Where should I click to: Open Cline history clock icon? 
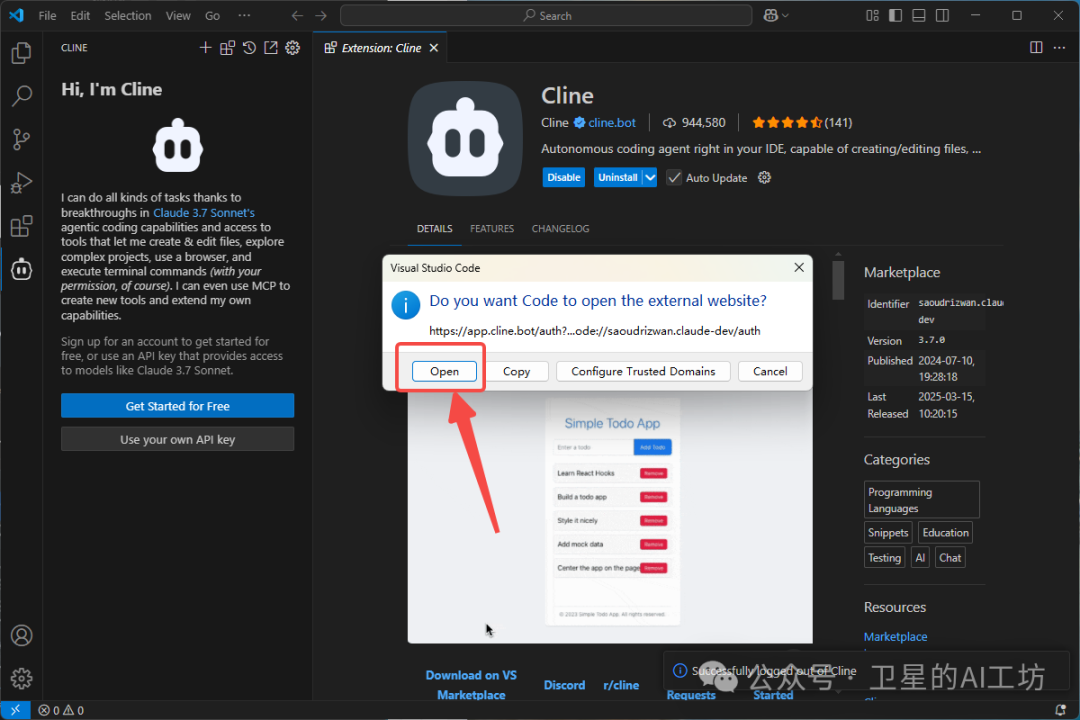[x=249, y=48]
